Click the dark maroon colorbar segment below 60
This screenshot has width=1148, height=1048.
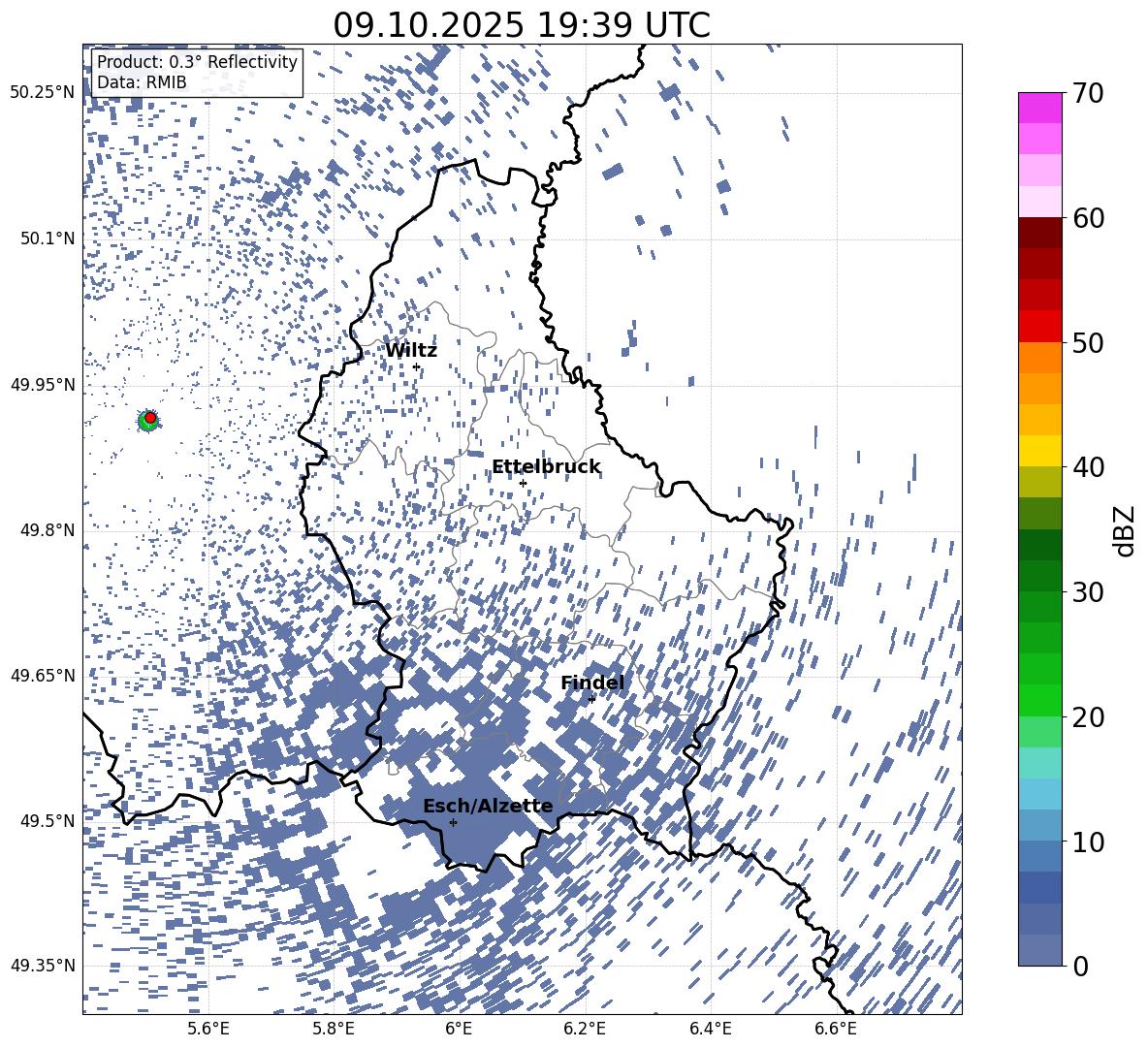click(1039, 234)
